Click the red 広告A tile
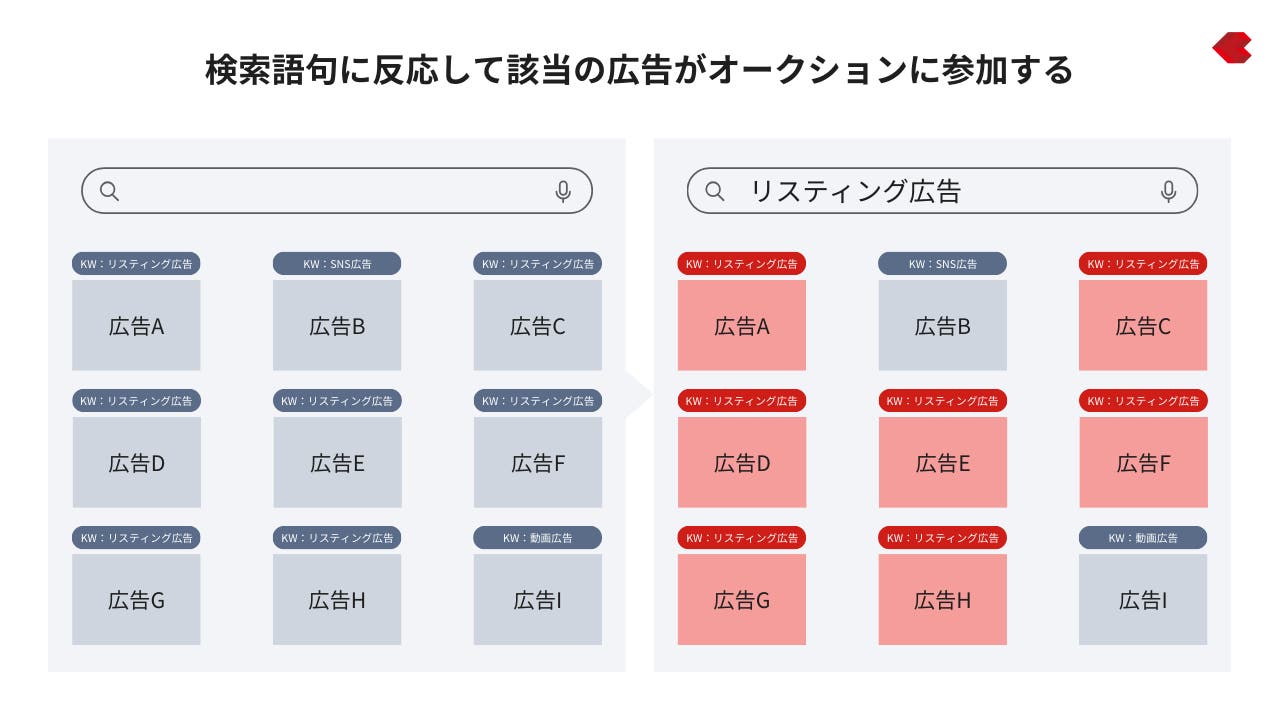Viewport: 1280px width, 720px height. (x=742, y=325)
